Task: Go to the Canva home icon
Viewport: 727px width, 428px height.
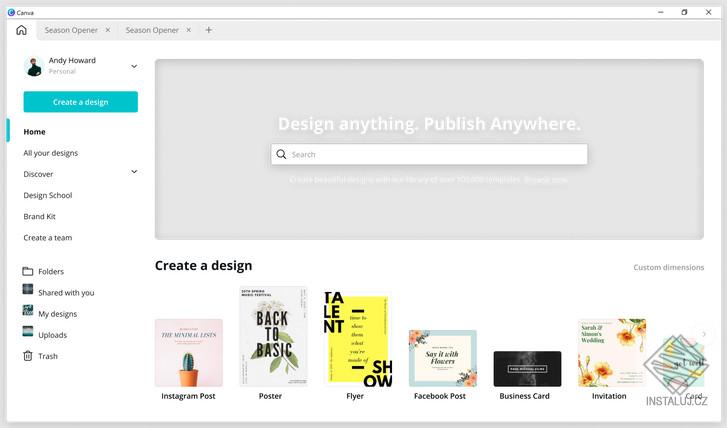Action: click(21, 30)
